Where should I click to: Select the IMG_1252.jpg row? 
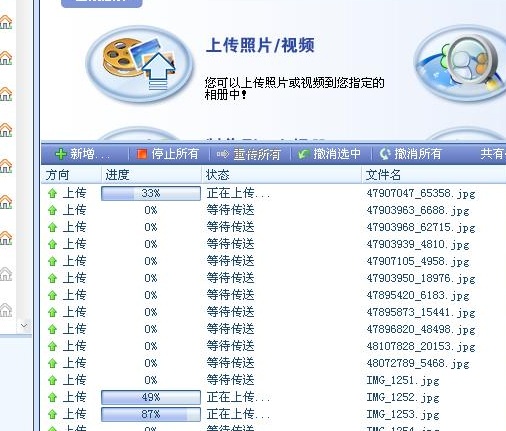coord(273,397)
